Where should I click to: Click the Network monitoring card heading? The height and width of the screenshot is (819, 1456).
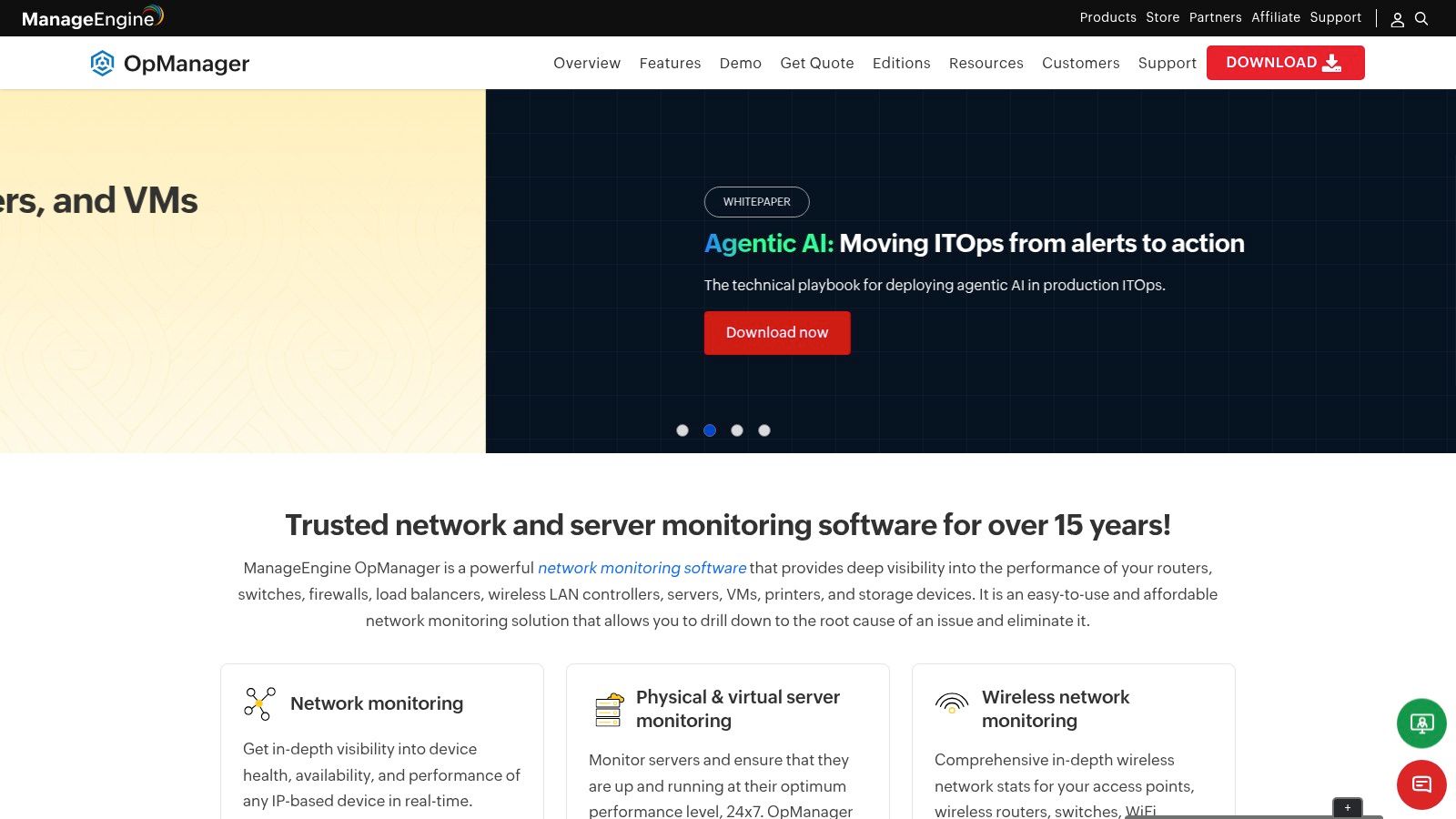[x=377, y=703]
